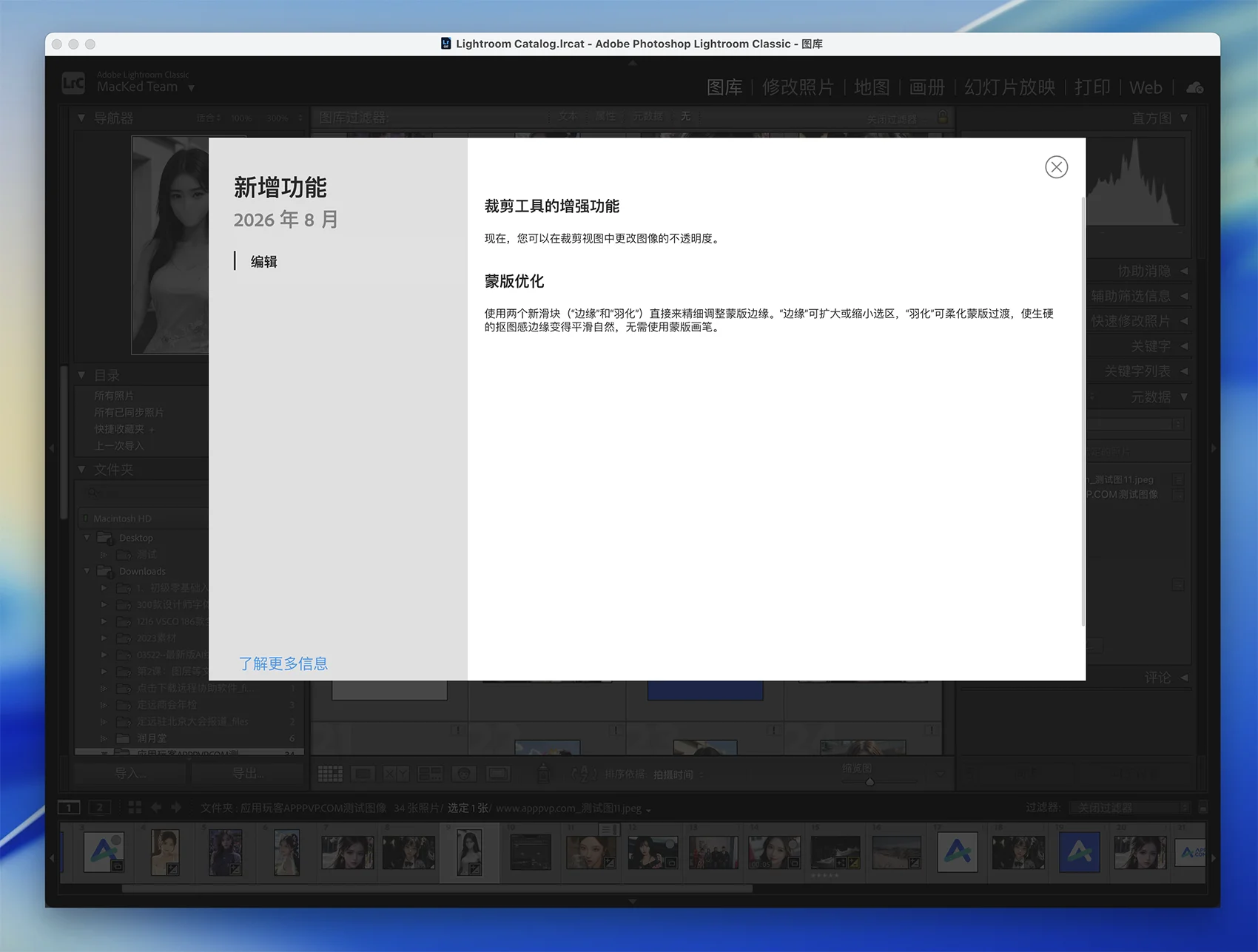Open second window display button 2
This screenshot has width=1258, height=952.
tap(100, 808)
